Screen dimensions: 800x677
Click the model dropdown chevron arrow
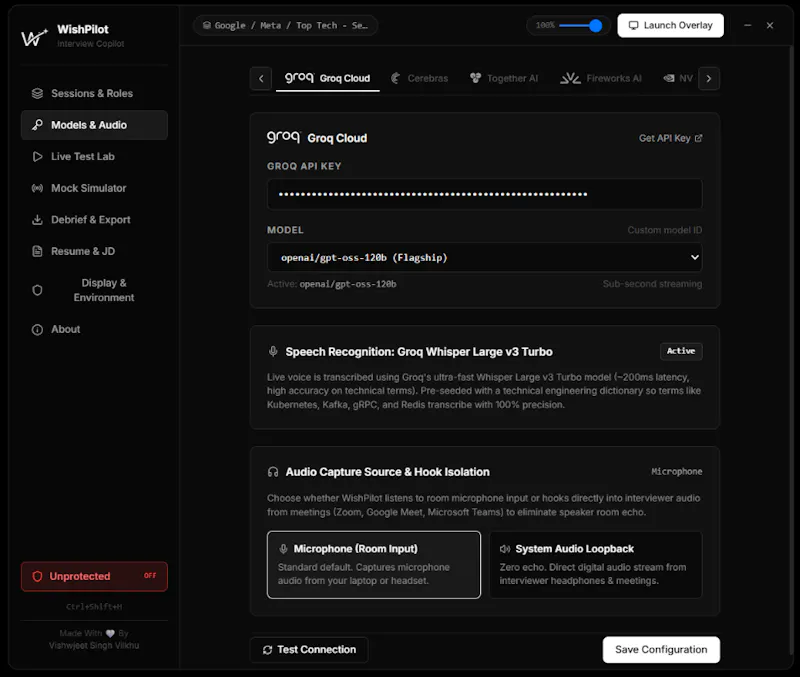[x=694, y=258]
